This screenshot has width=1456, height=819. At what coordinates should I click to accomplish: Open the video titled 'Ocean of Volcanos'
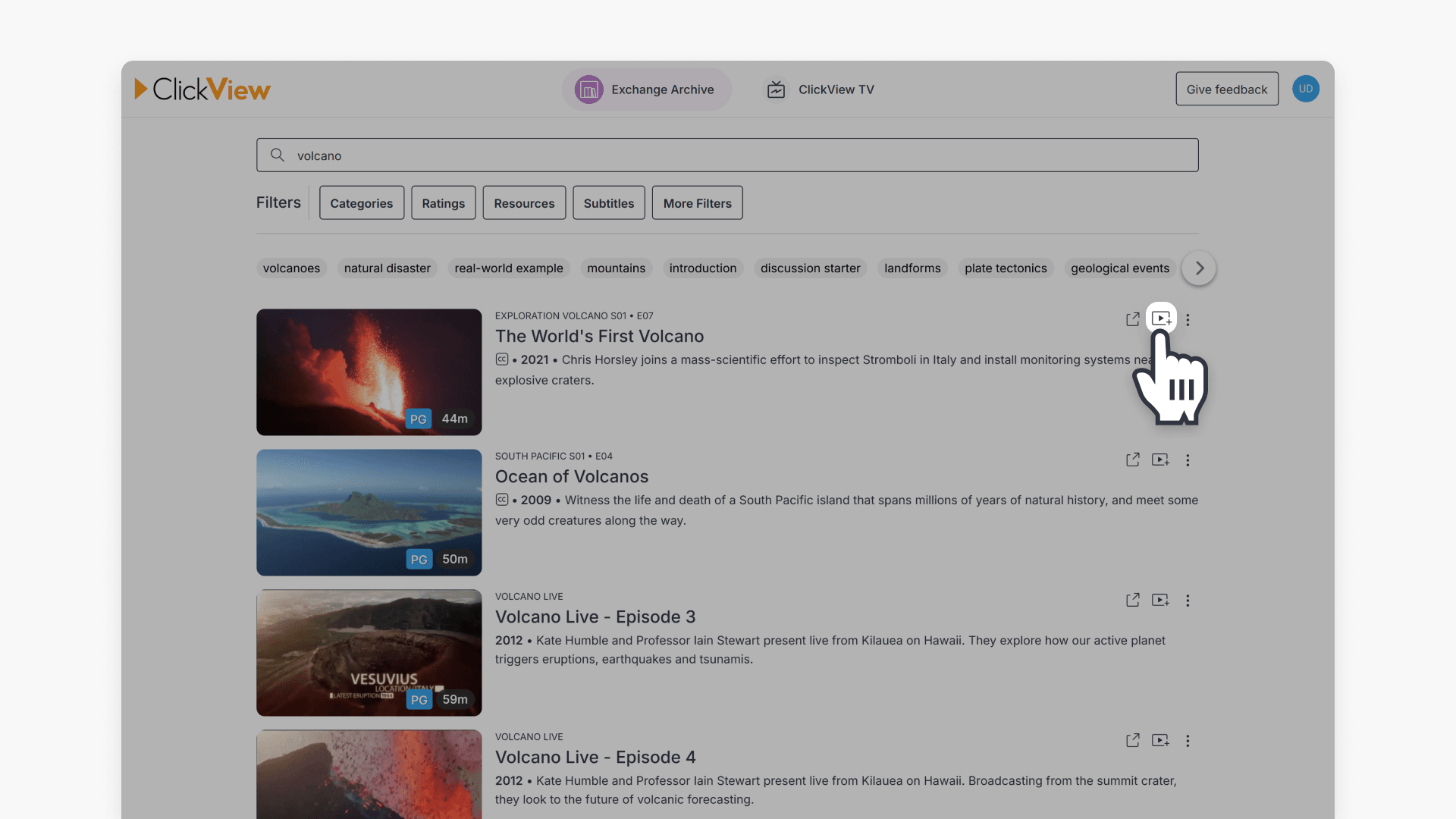[x=572, y=476]
